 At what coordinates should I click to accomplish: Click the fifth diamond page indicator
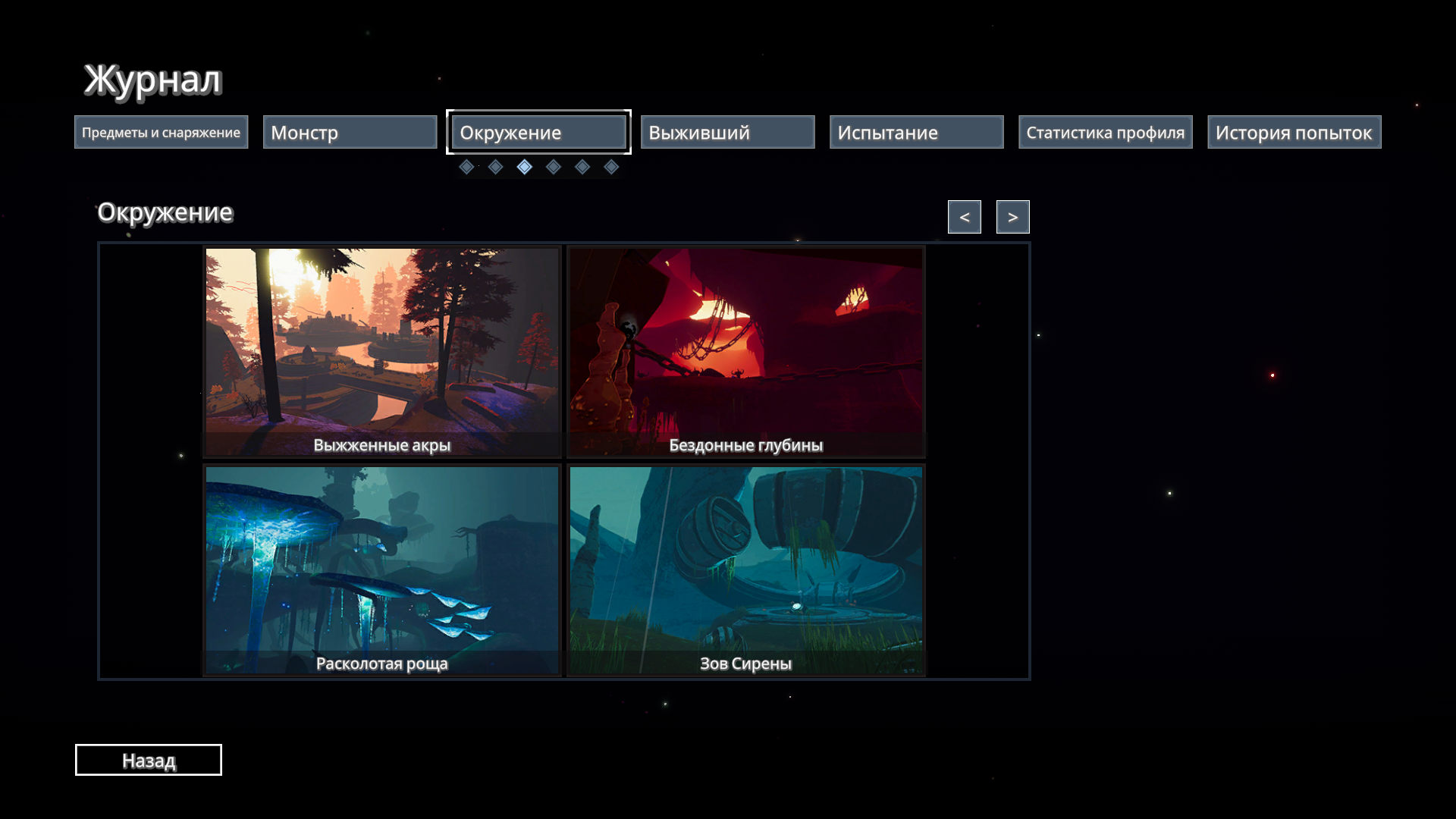point(582,167)
